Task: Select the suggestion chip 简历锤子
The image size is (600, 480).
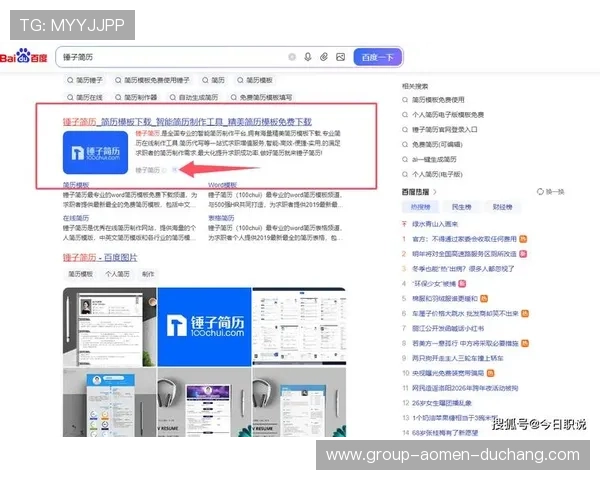Action: pos(85,80)
